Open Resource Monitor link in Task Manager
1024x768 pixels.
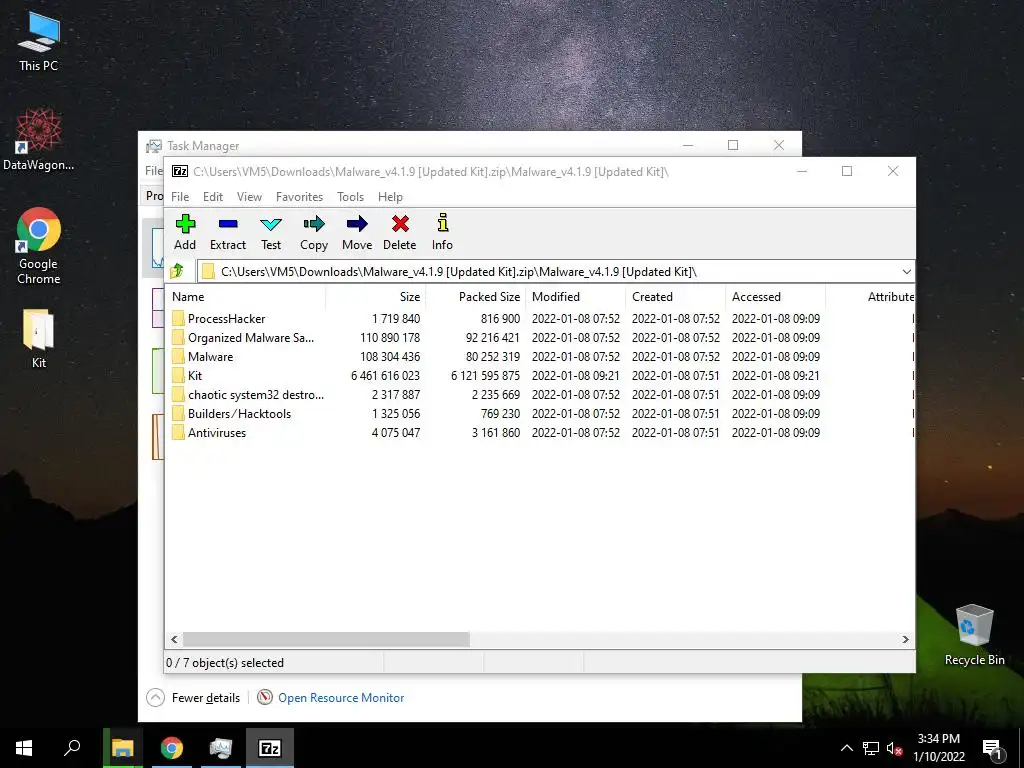pos(341,697)
